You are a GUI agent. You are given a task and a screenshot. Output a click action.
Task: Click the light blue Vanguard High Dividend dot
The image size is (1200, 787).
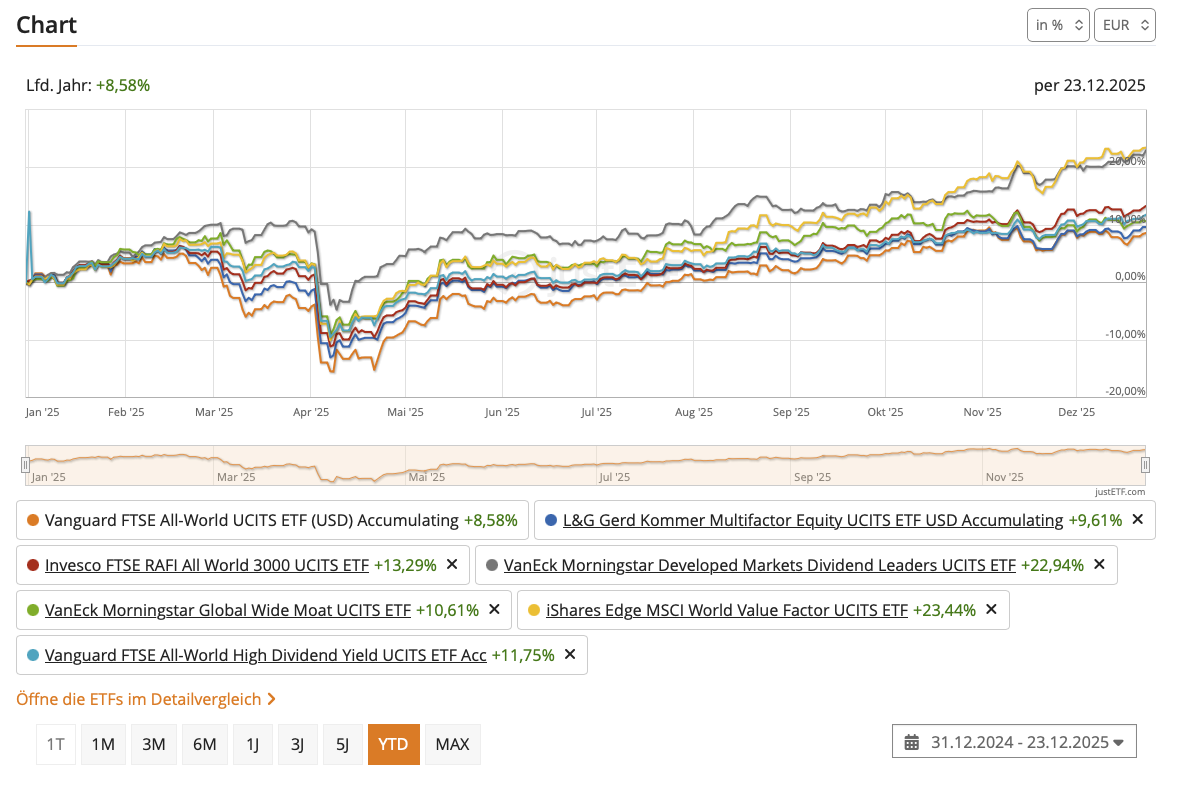click(x=34, y=655)
